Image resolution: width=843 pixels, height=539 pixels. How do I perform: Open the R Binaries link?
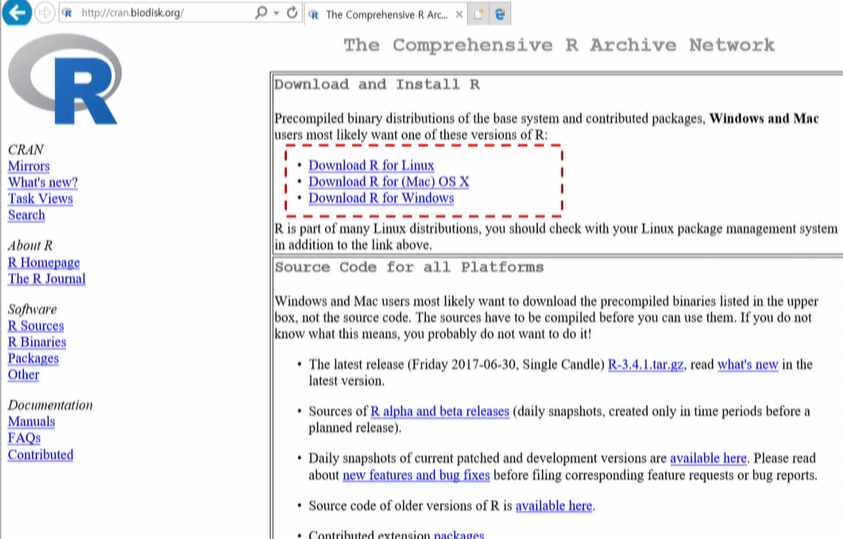[x=37, y=342]
